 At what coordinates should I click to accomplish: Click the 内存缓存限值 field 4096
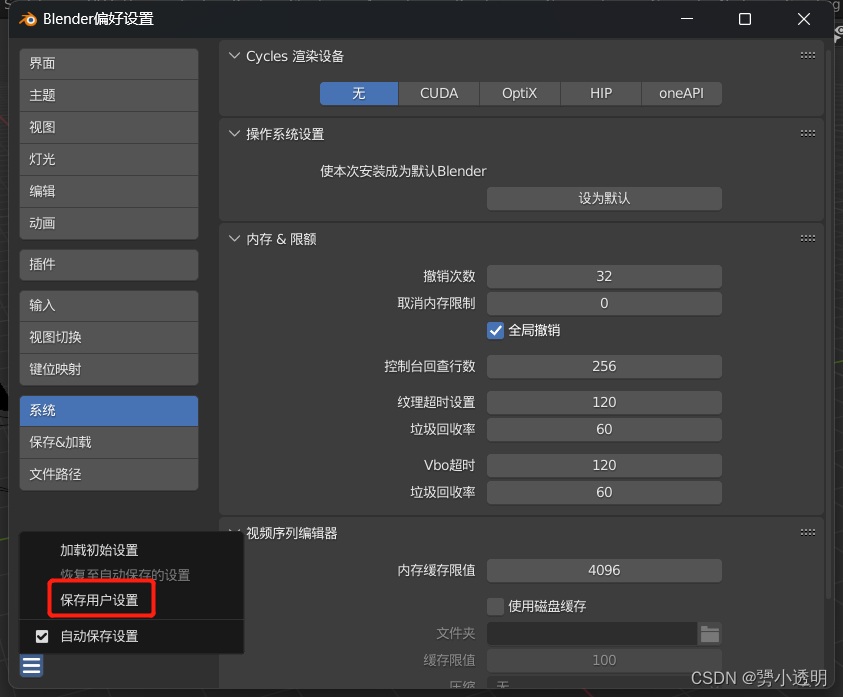pyautogui.click(x=604, y=570)
